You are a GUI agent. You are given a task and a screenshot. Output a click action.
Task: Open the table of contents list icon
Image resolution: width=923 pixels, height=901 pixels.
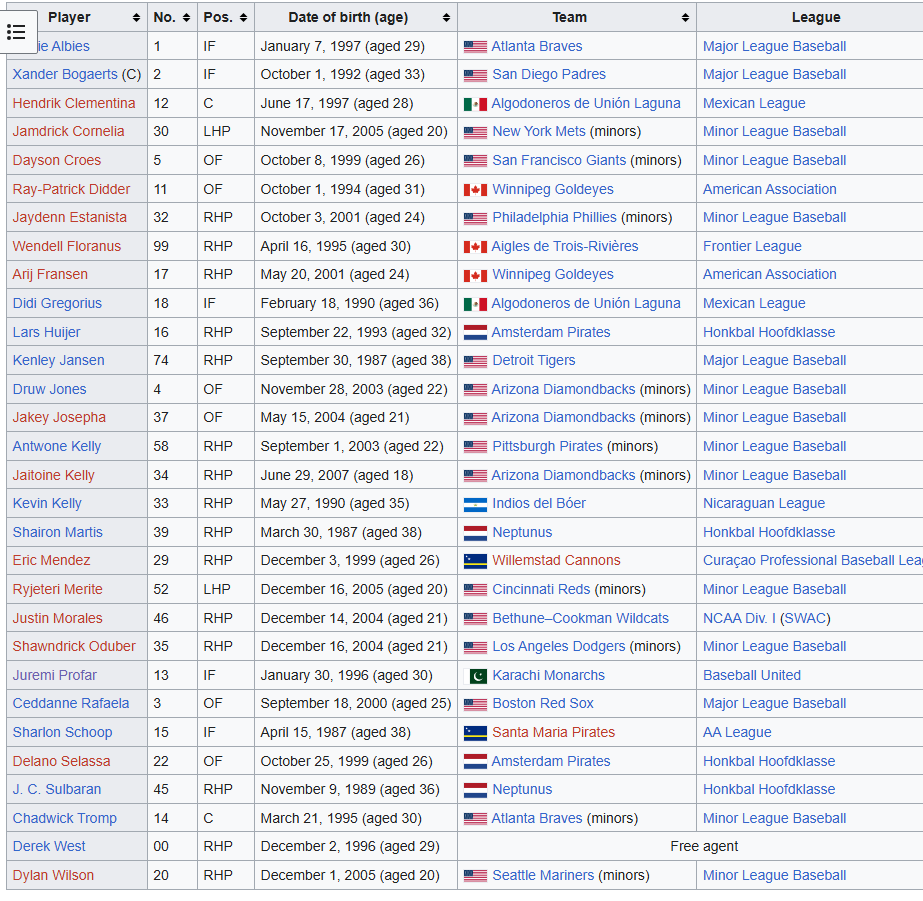coord(16,32)
